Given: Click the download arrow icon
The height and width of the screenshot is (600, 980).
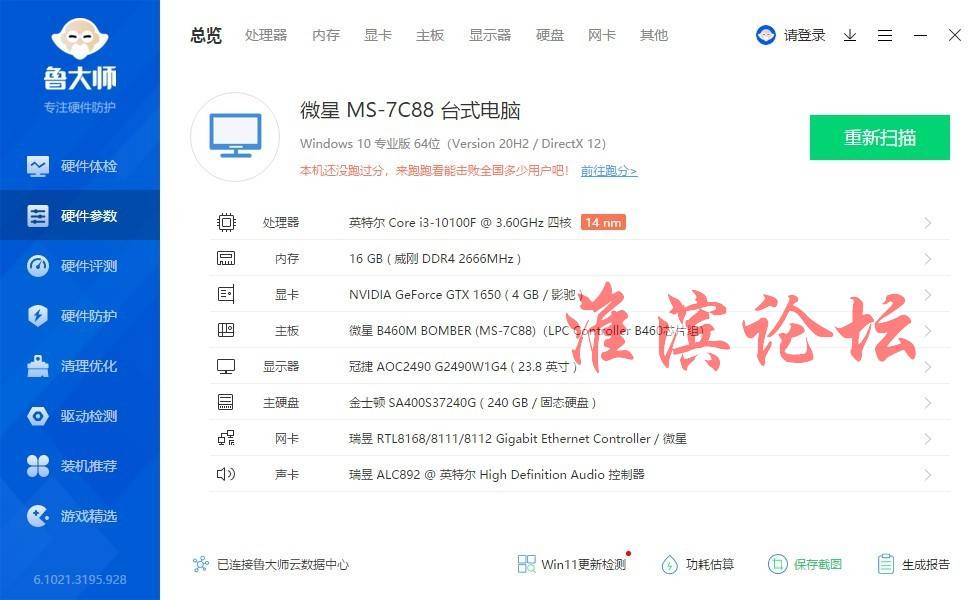Looking at the screenshot, I should click(850, 36).
